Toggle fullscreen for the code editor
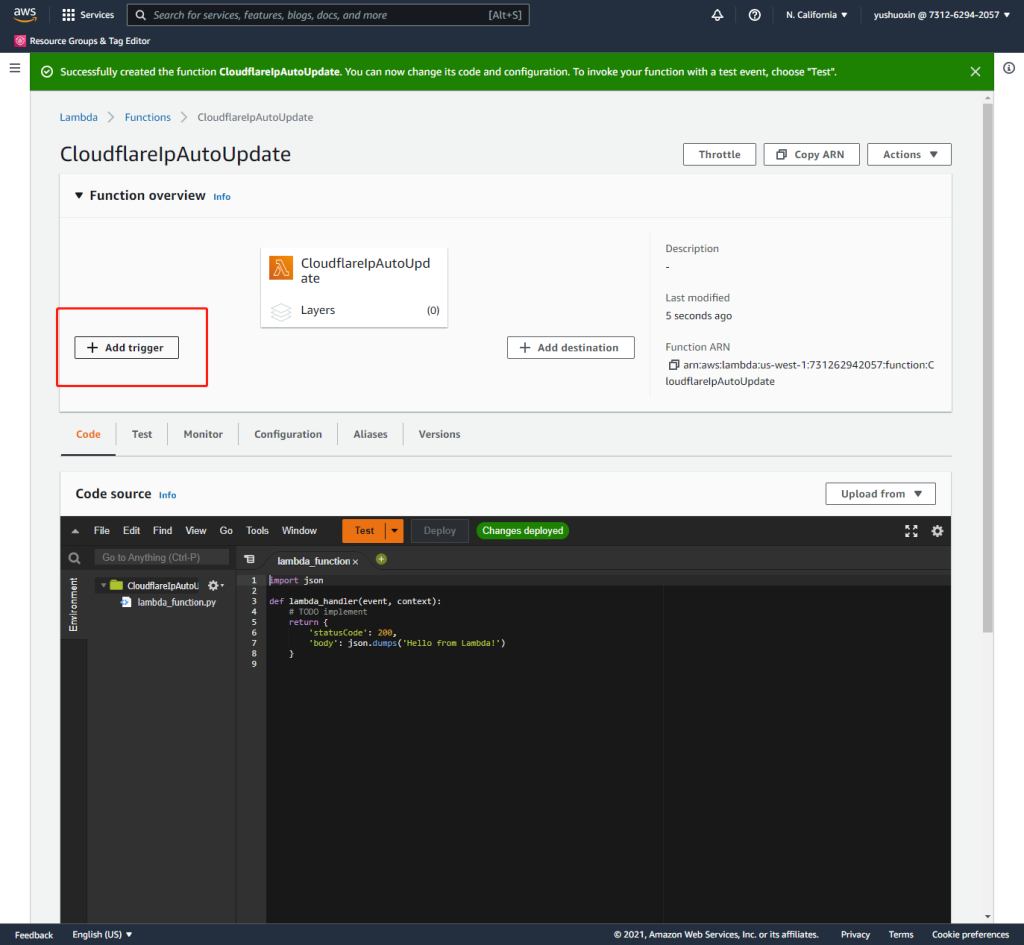The height and width of the screenshot is (945, 1024). coord(911,531)
